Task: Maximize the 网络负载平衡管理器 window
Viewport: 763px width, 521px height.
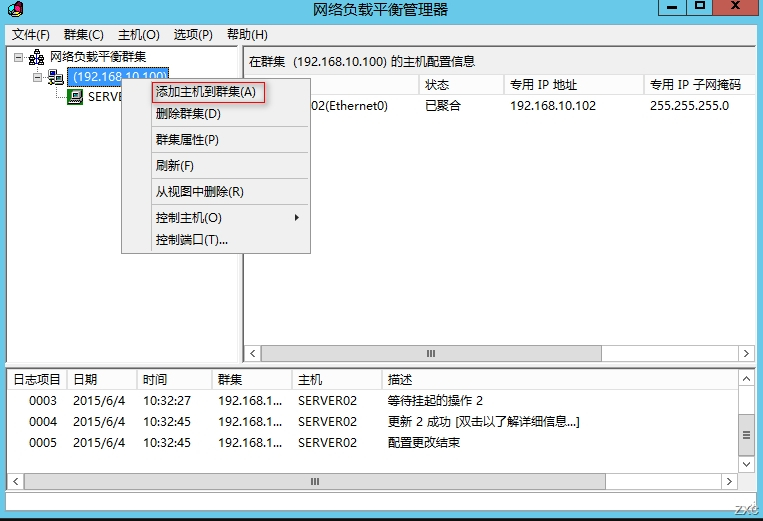Action: pyautogui.click(x=700, y=7)
